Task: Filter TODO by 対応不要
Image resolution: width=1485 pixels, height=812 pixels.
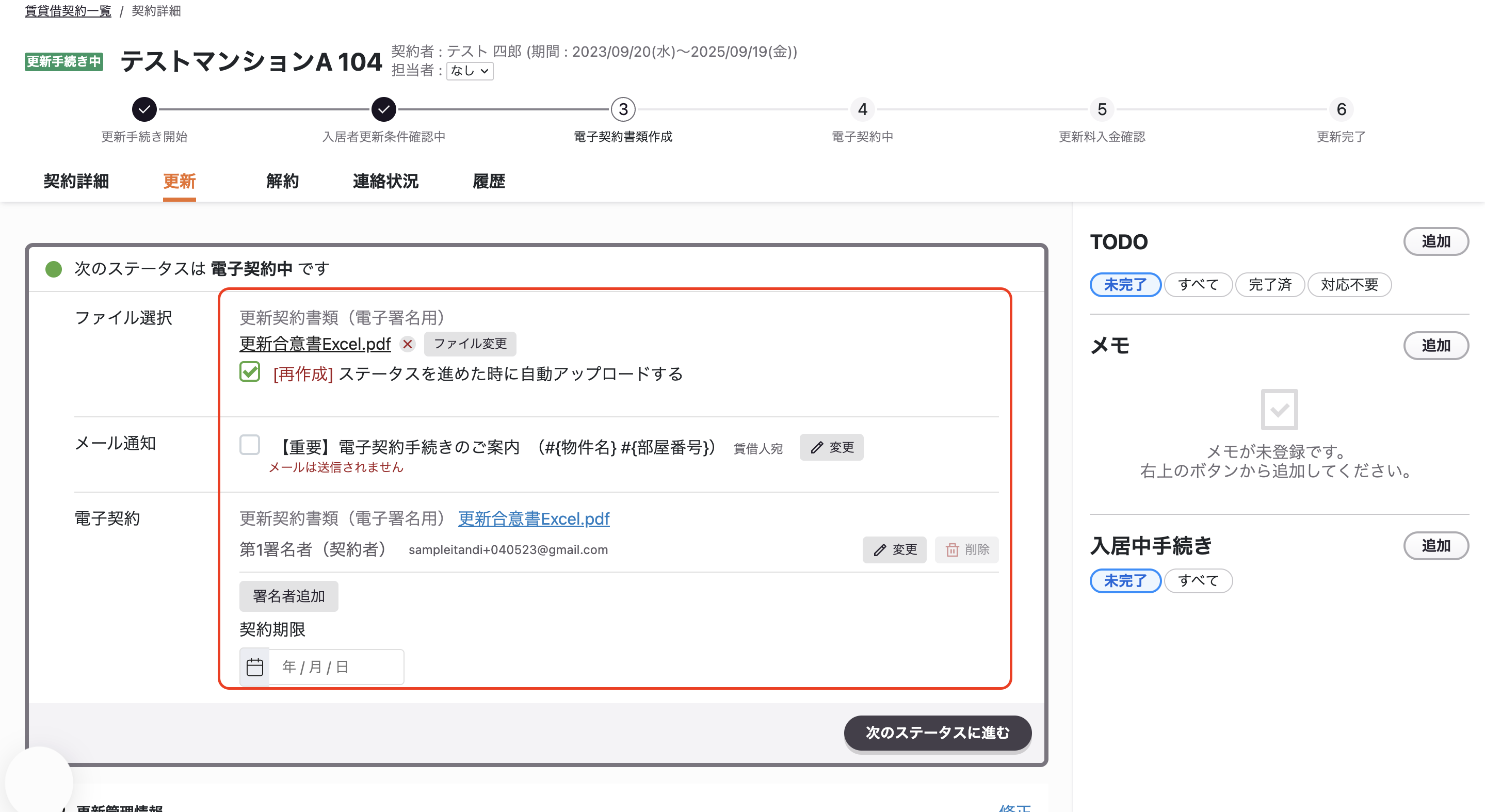Action: pos(1349,285)
